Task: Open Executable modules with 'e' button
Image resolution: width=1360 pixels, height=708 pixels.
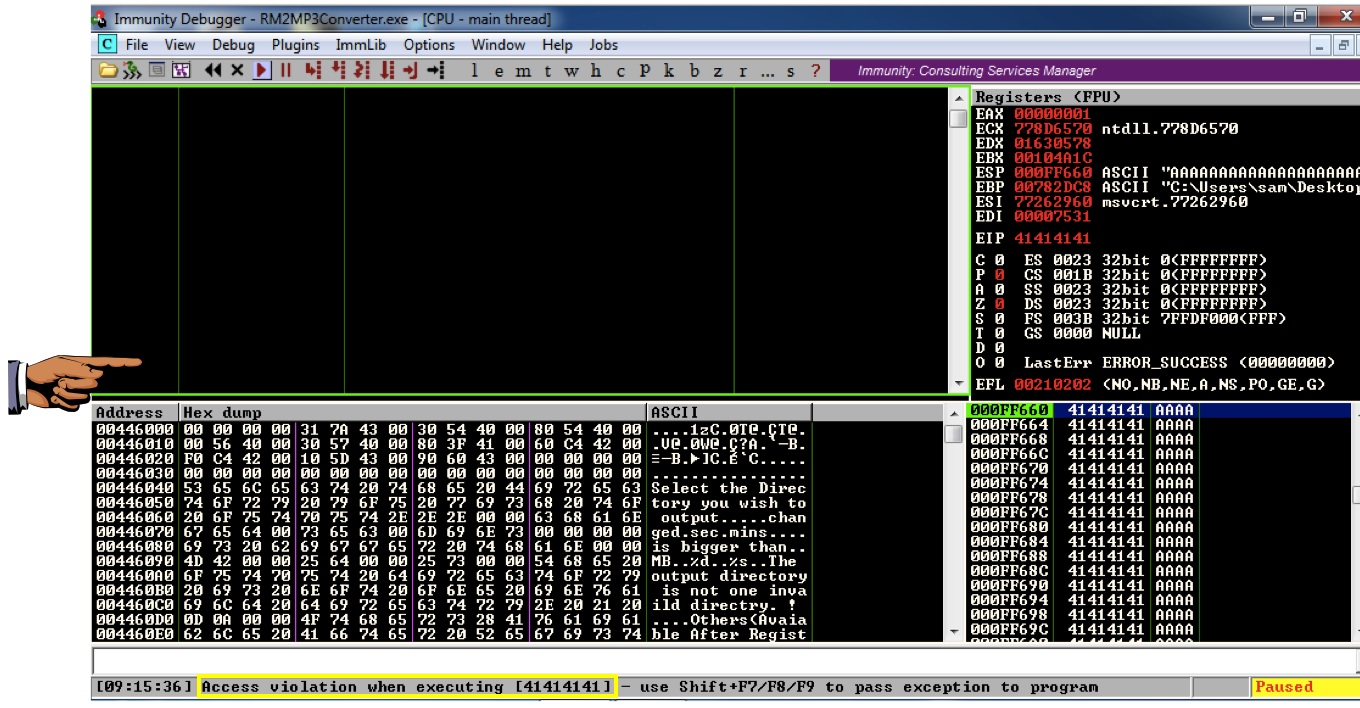Action: (x=499, y=71)
